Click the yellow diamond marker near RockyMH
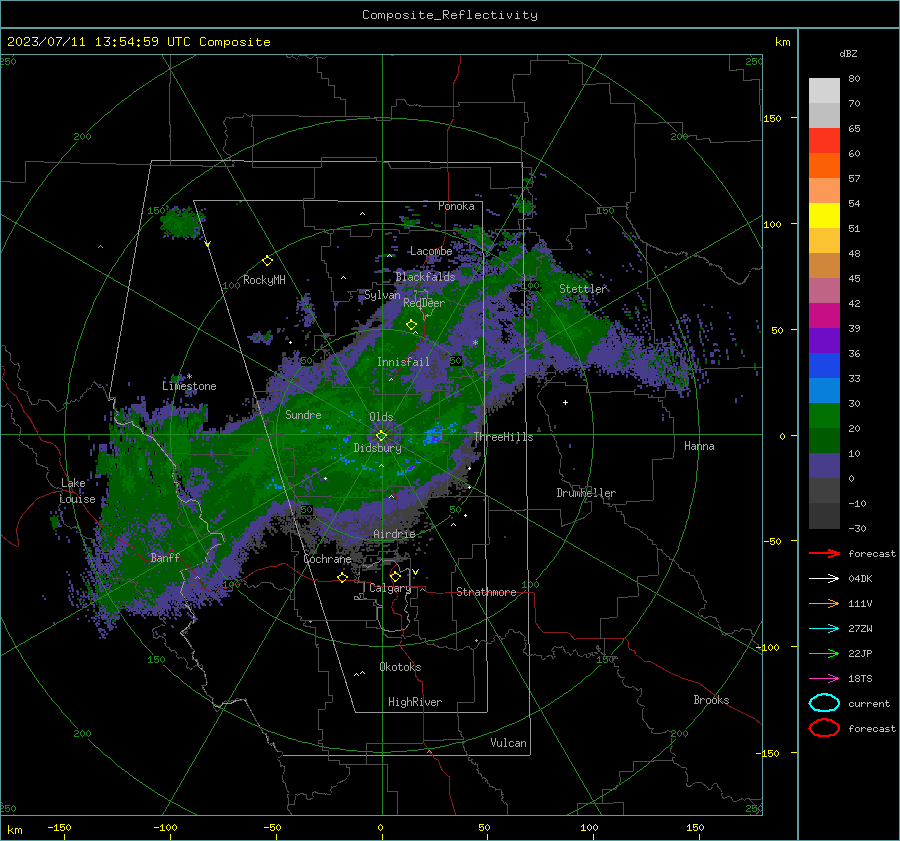 (x=267, y=261)
